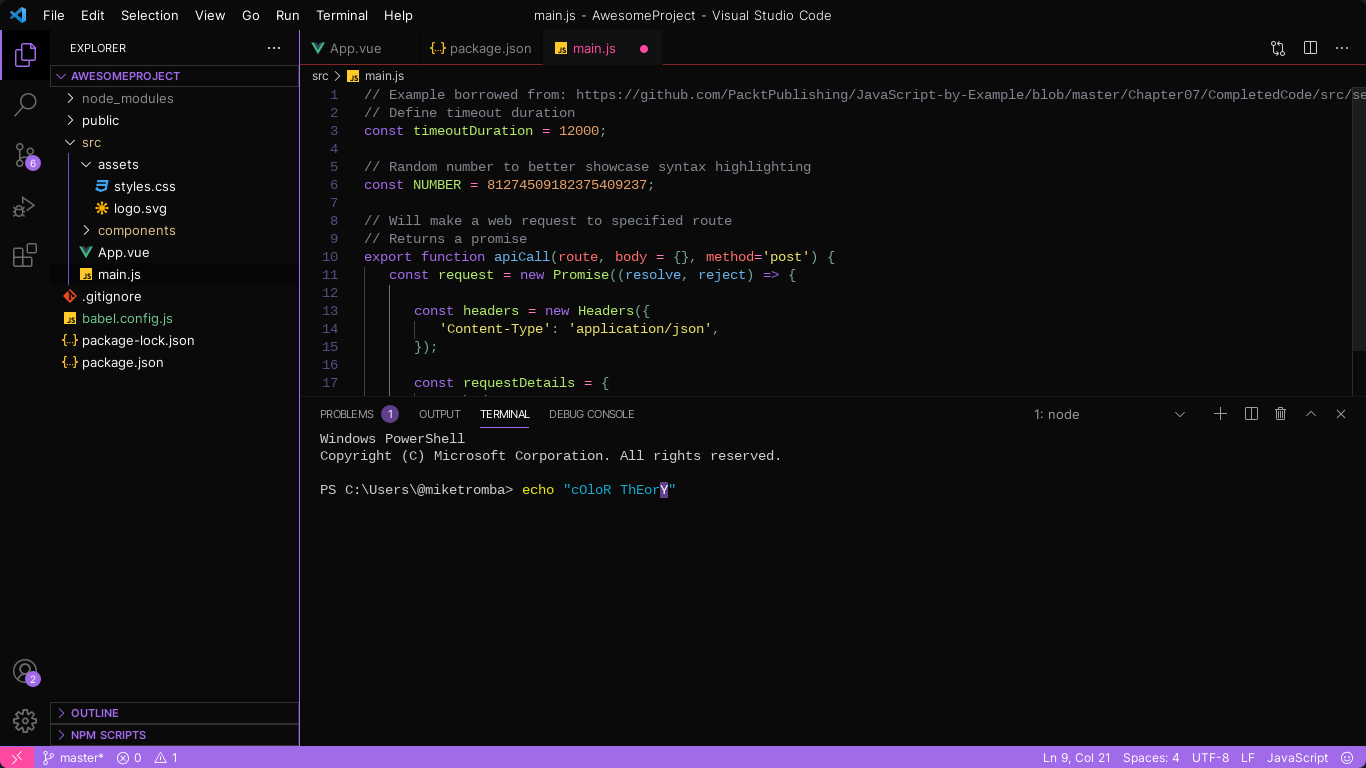1366x768 pixels.
Task: Open the Explorer view in activity bar
Action: tap(25, 55)
